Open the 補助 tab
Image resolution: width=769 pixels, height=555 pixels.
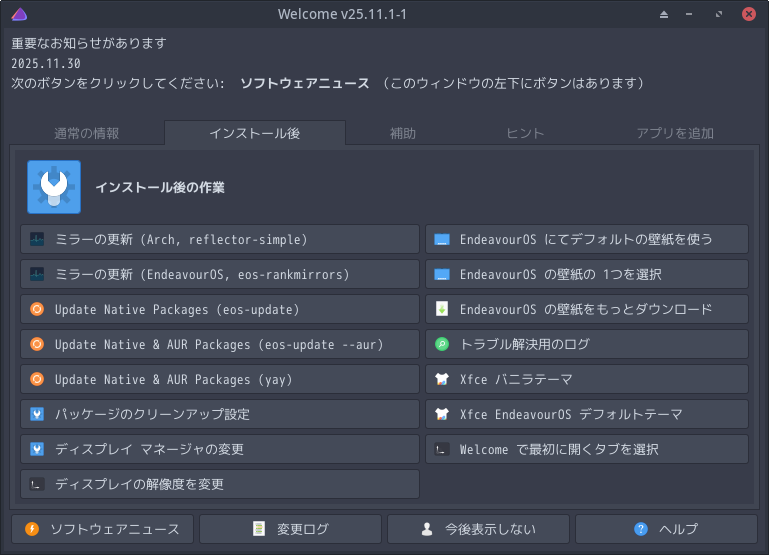pos(403,133)
